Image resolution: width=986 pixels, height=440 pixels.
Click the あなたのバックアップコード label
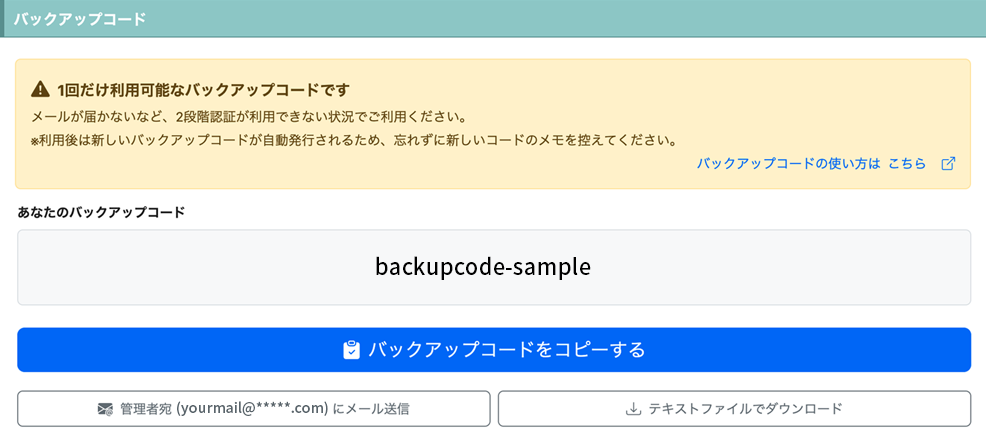[102, 212]
